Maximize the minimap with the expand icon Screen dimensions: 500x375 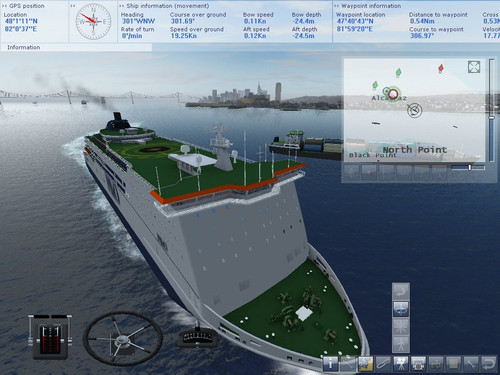tap(474, 67)
